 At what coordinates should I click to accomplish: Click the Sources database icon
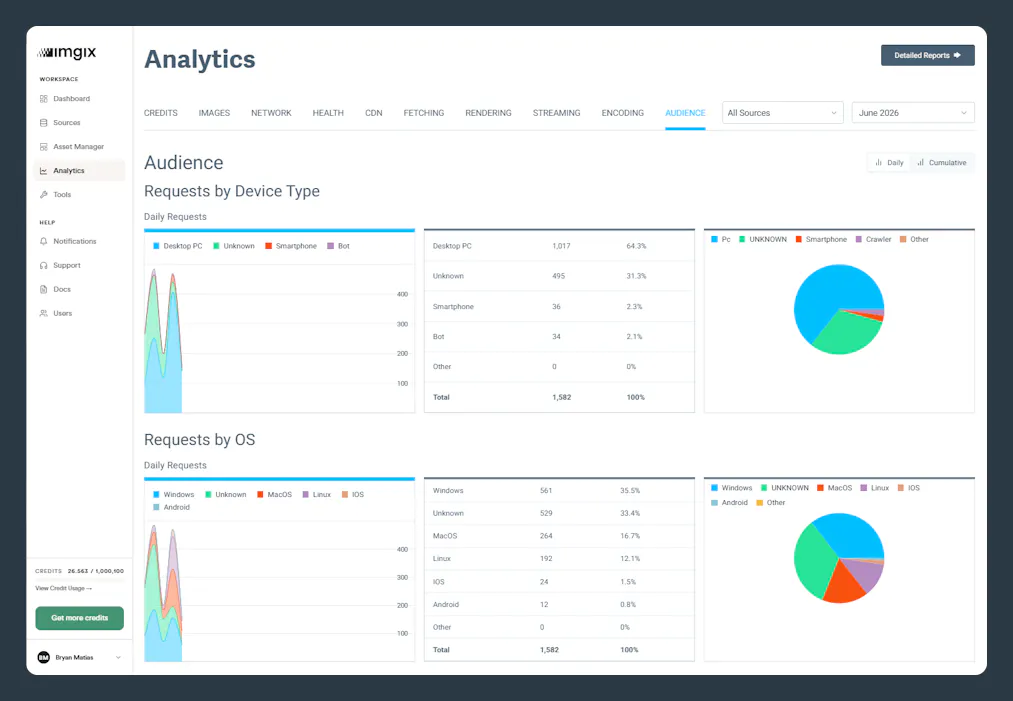pyautogui.click(x=43, y=123)
